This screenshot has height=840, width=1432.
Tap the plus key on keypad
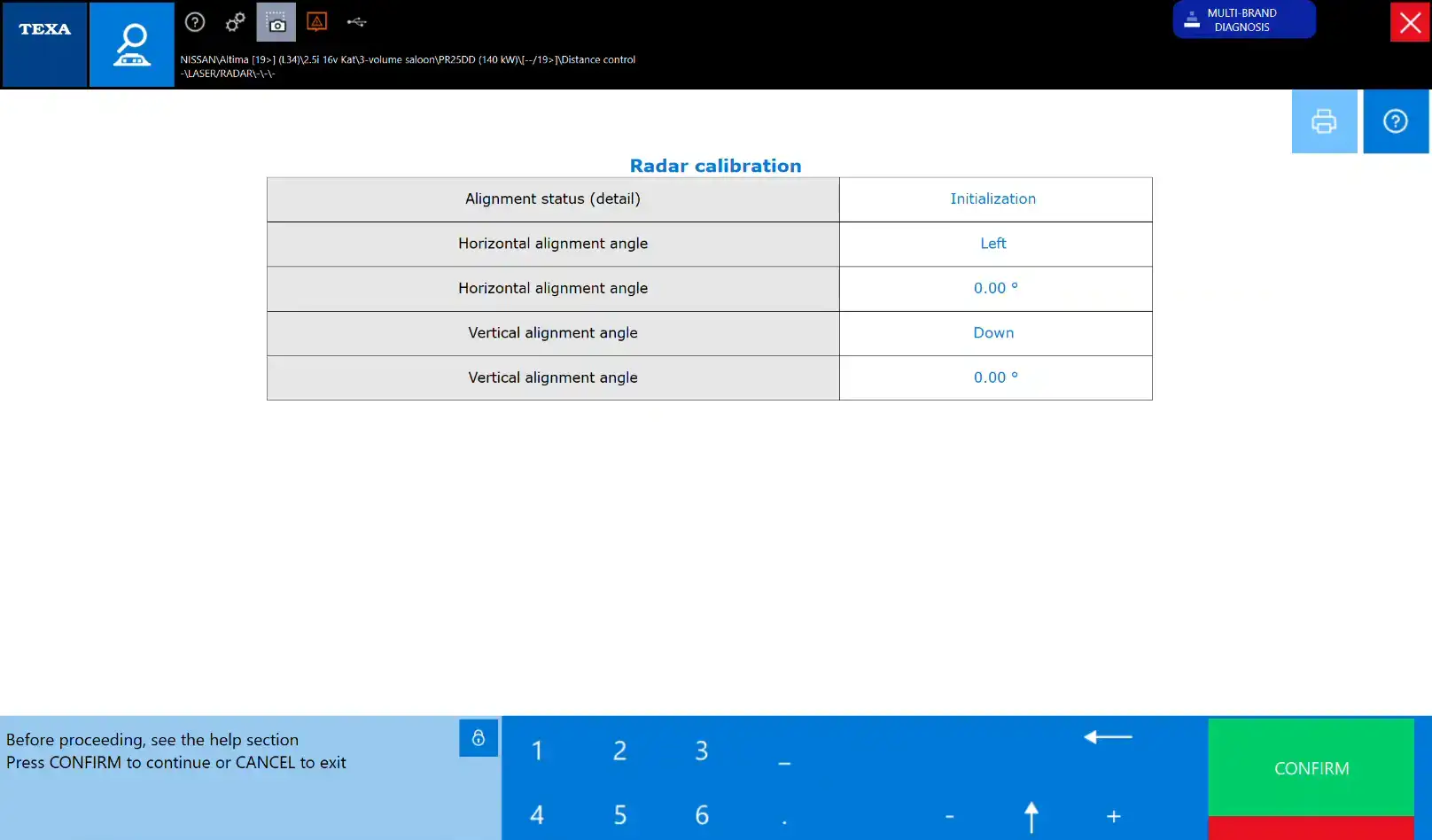pos(1114,816)
